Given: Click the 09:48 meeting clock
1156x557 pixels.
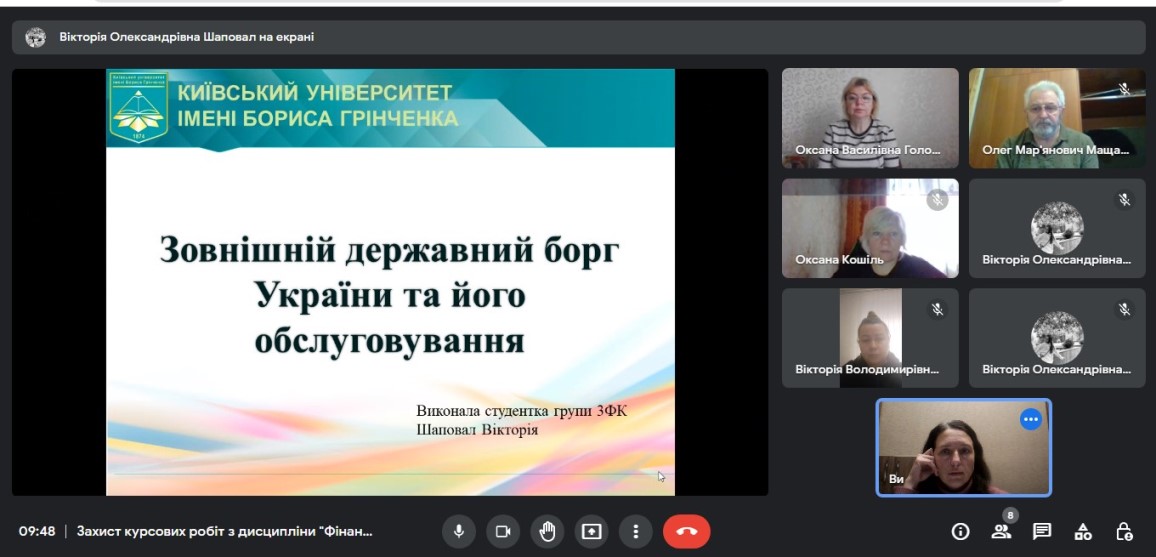Looking at the screenshot, I should click(37, 531).
